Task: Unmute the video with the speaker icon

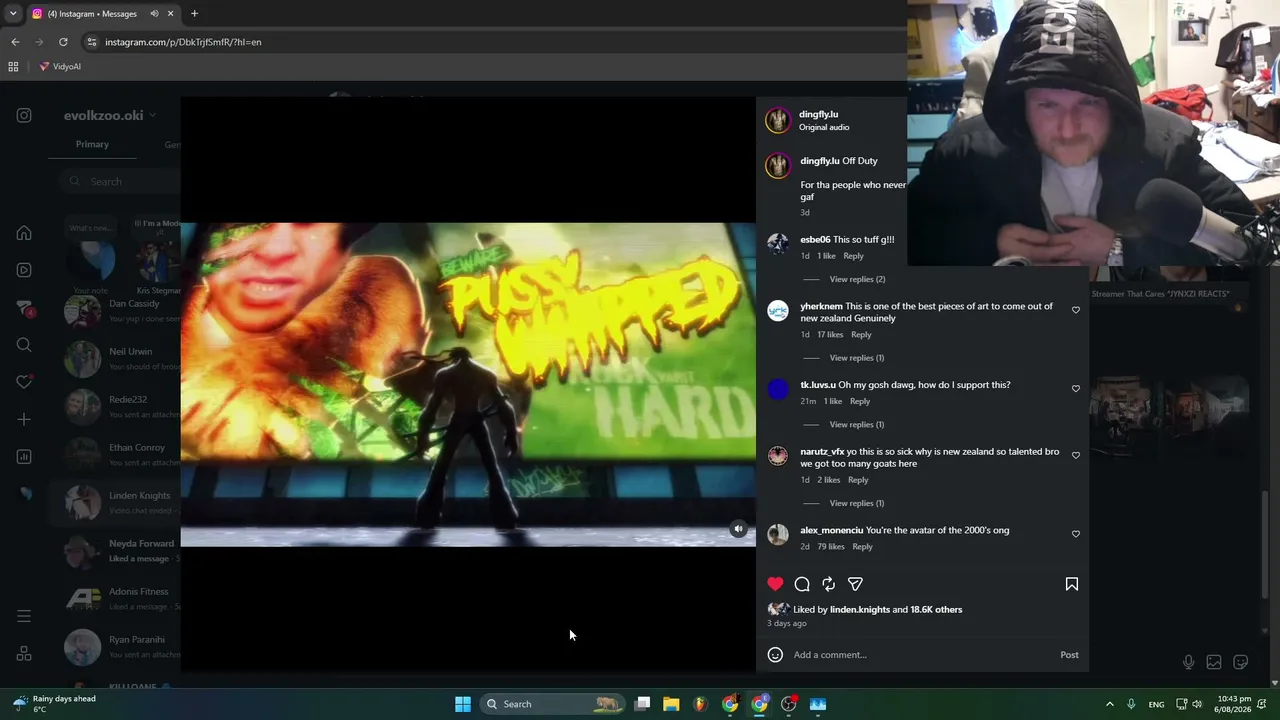Action: [x=738, y=529]
